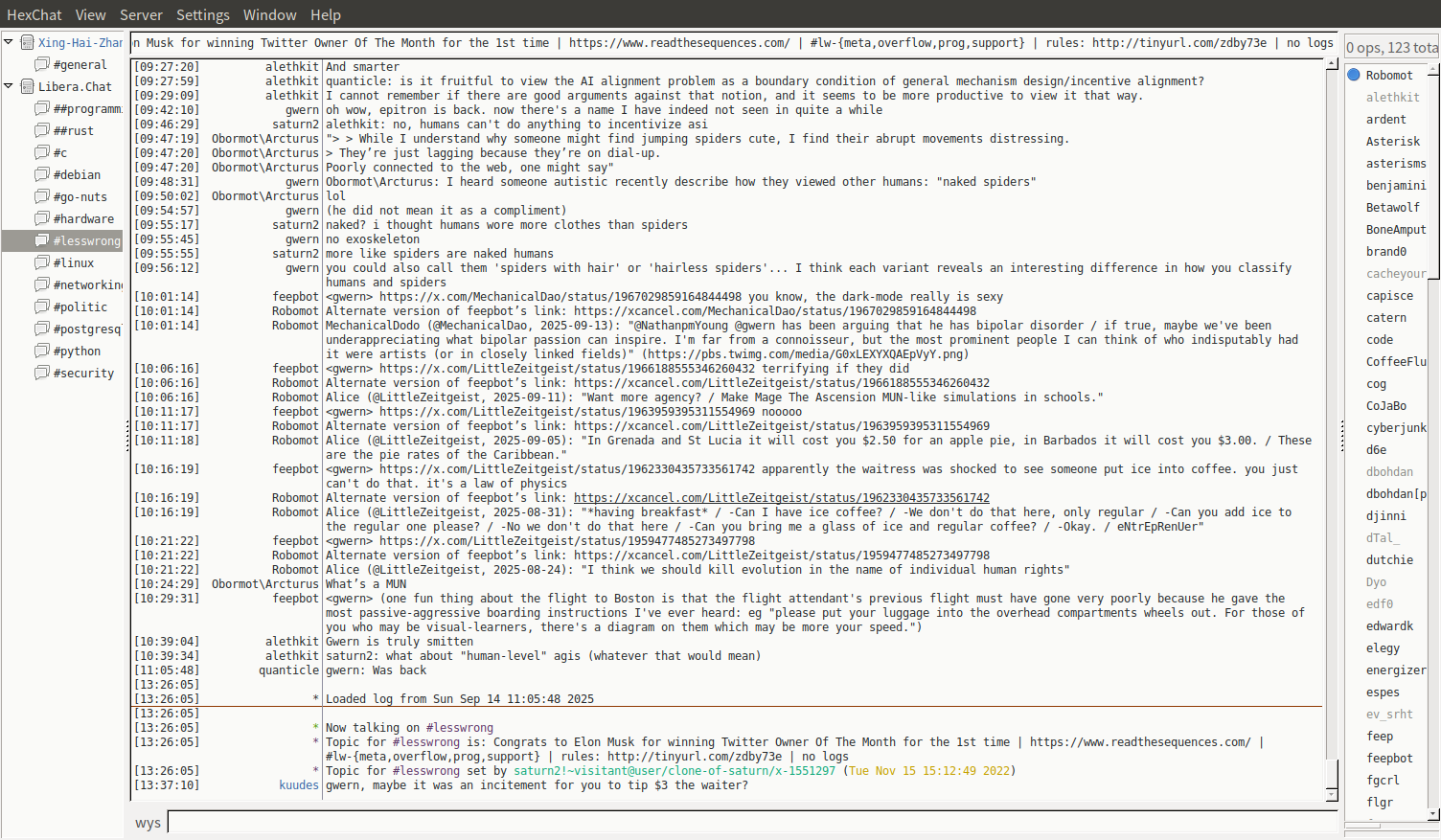
Task: Click the #python channel icon
Action: point(42,351)
